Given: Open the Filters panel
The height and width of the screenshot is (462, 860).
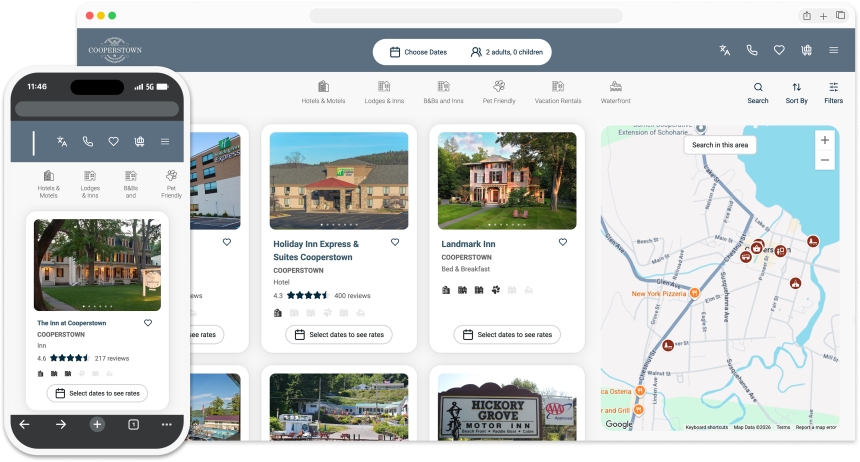Looking at the screenshot, I should tap(834, 93).
